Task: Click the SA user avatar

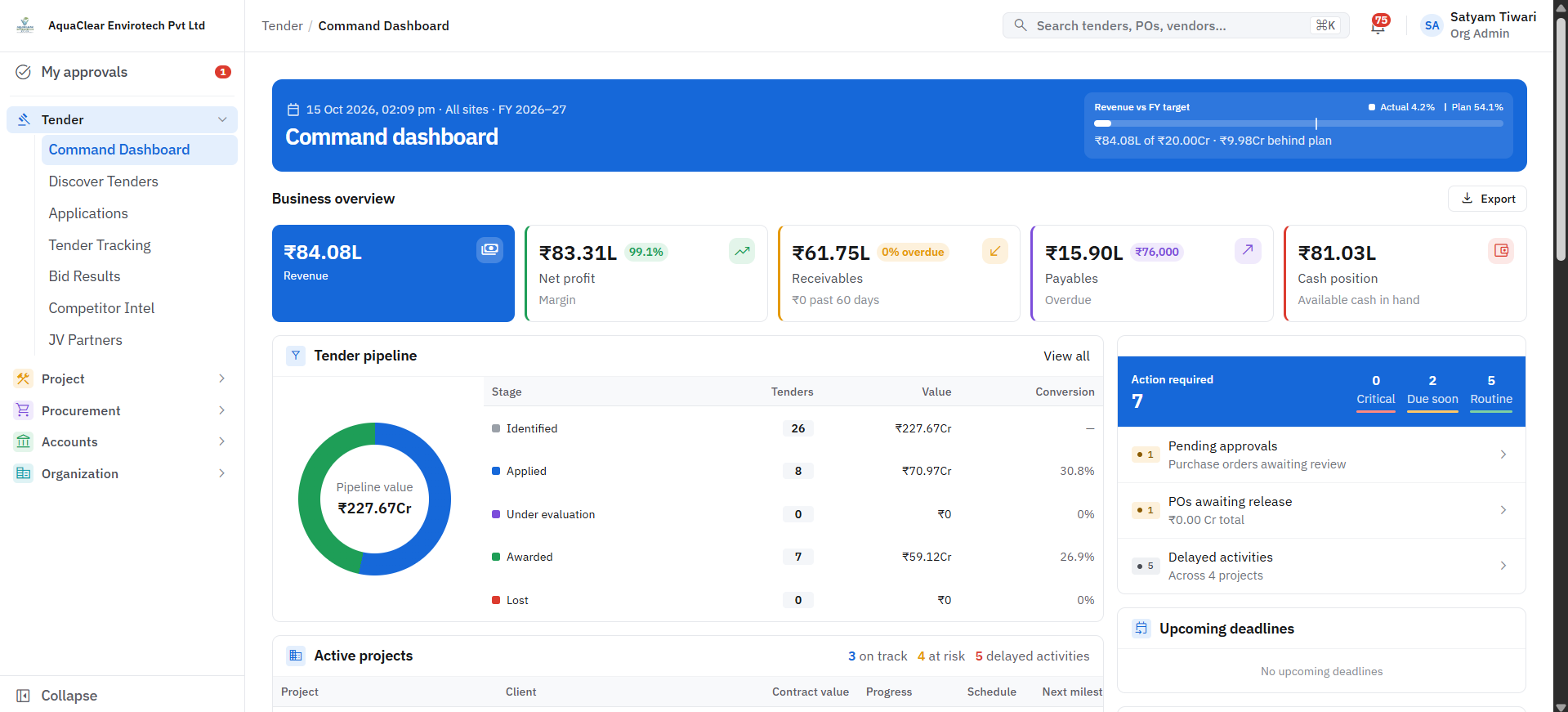Action: (x=1432, y=25)
